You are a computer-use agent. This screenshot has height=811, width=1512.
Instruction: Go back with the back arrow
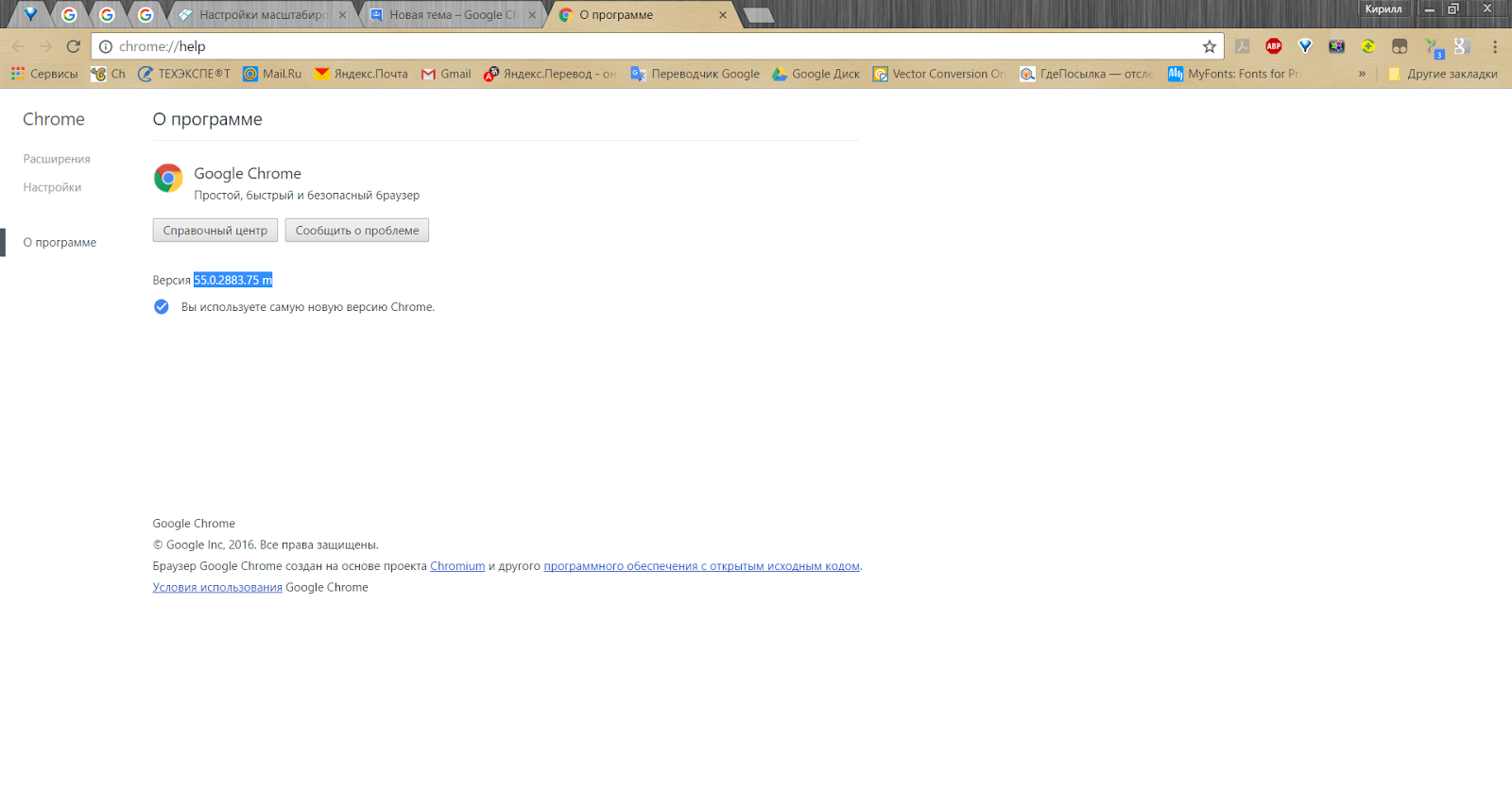click(x=18, y=46)
